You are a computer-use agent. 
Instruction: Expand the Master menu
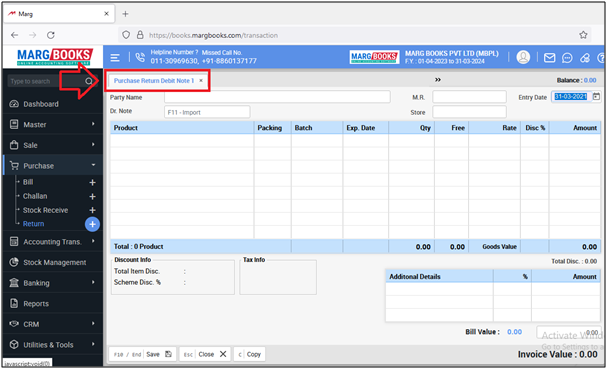coord(53,124)
